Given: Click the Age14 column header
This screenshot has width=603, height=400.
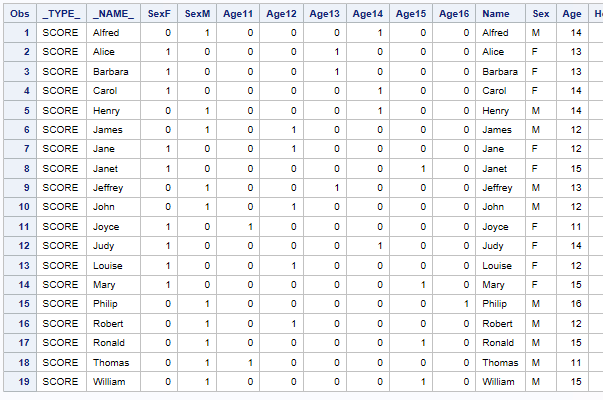Looking at the screenshot, I should tap(368, 14).
